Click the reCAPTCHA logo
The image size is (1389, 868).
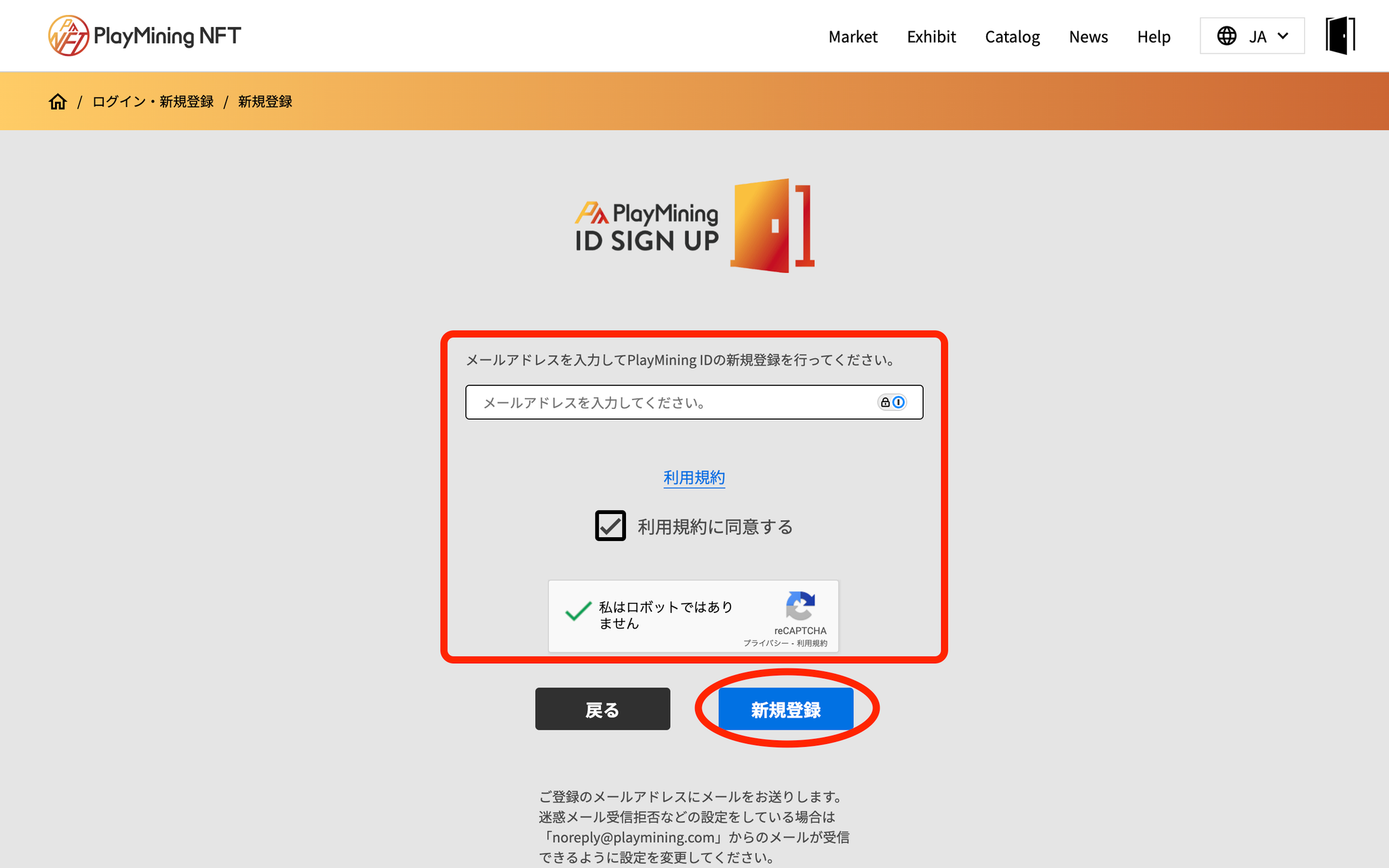[800, 606]
